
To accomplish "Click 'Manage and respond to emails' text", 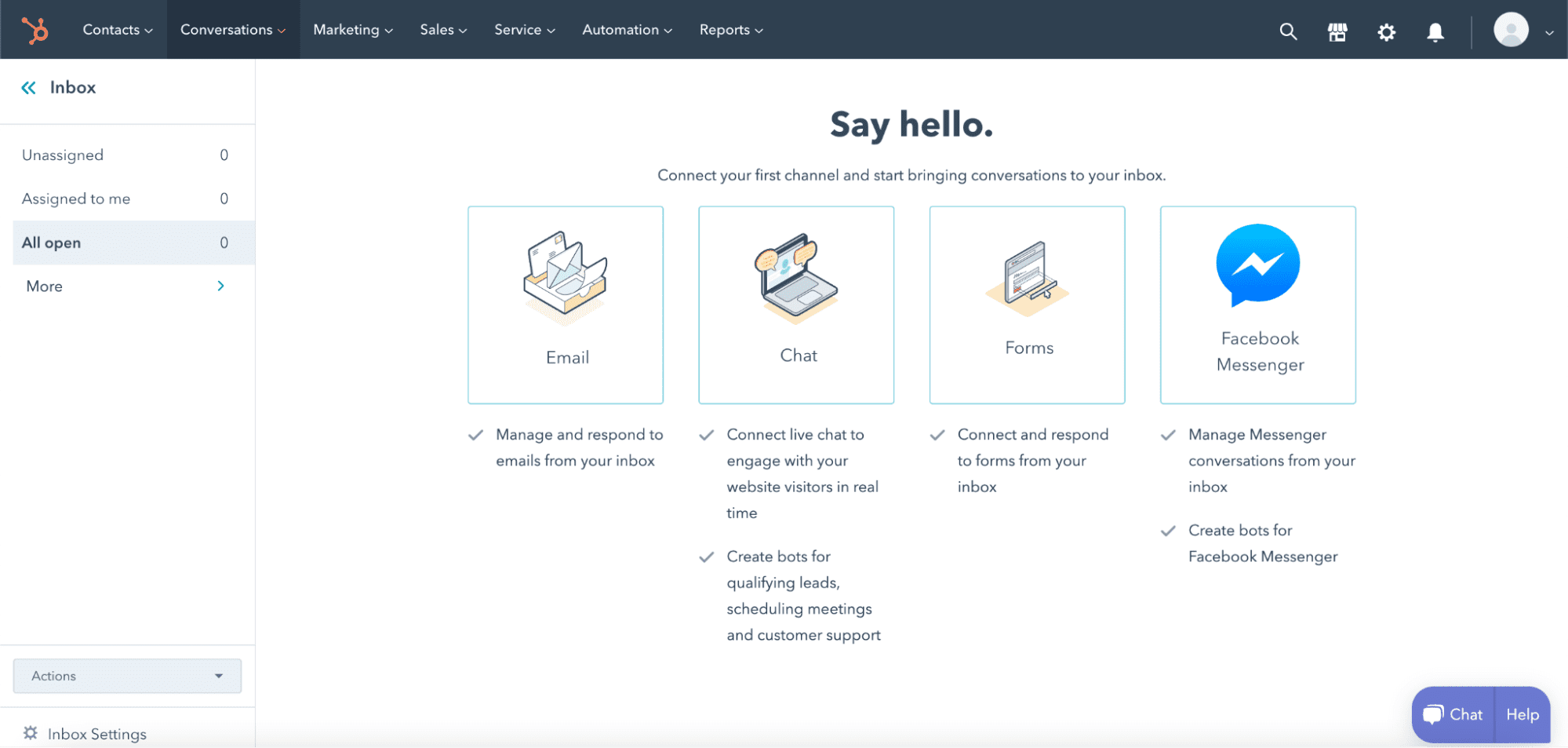I will (579, 447).
